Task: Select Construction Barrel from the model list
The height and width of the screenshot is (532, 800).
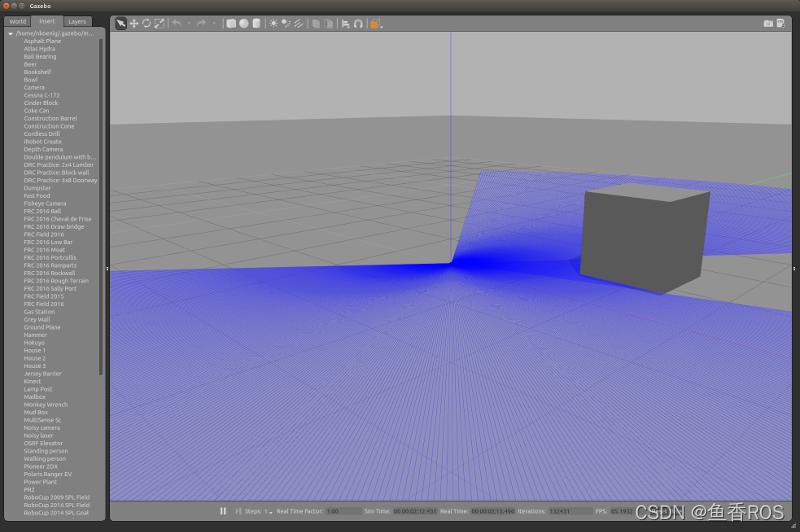Action: 50,118
